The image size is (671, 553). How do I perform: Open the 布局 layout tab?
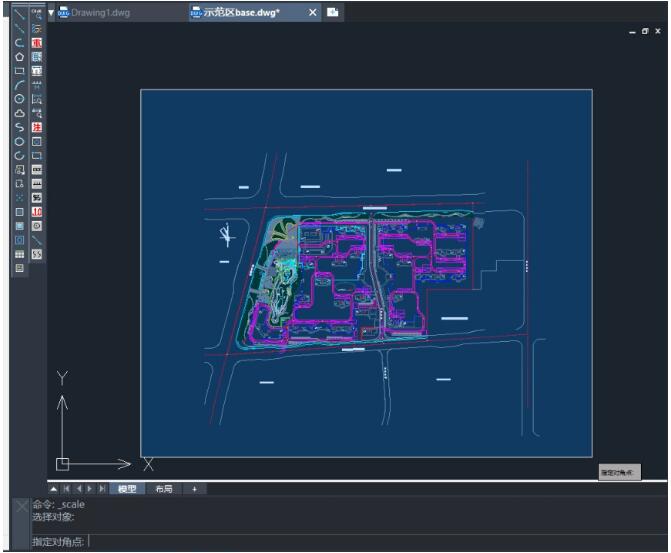[x=162, y=489]
